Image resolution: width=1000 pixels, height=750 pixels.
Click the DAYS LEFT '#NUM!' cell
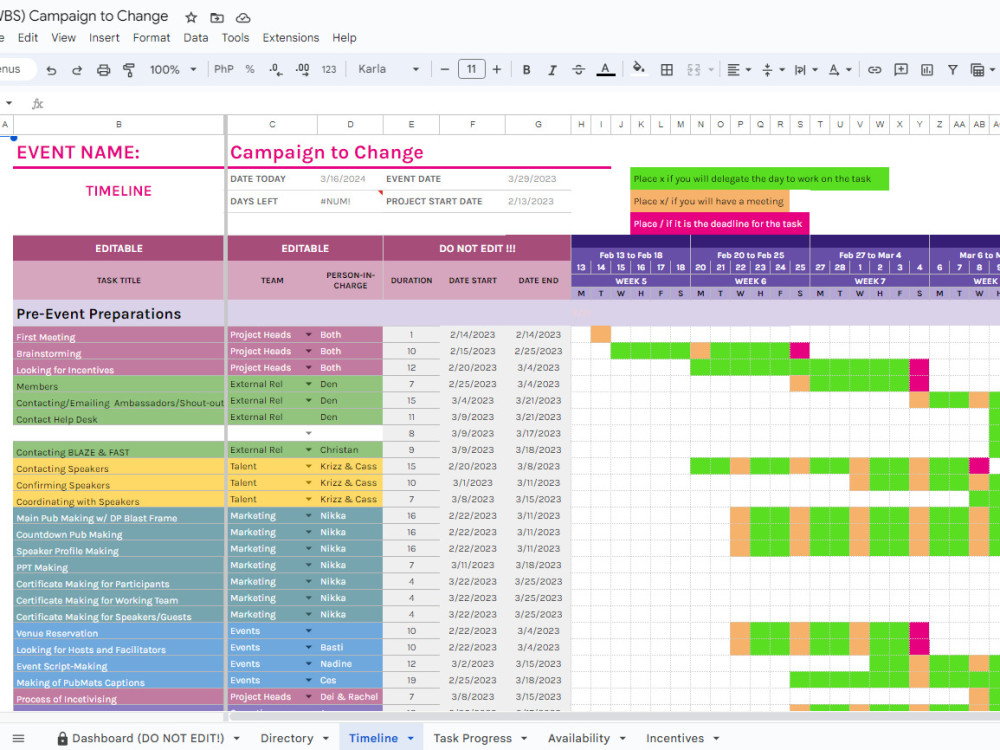click(349, 201)
